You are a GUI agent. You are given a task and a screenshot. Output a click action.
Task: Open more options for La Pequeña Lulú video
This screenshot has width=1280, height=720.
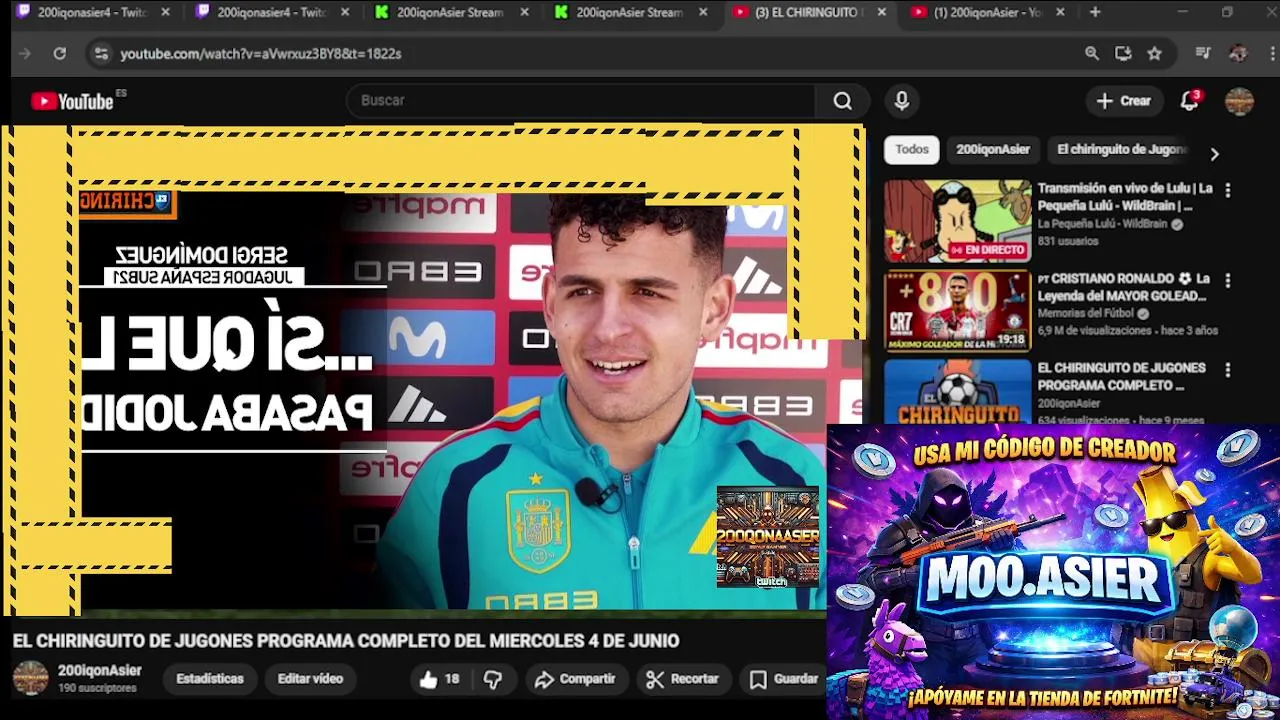click(x=1227, y=190)
